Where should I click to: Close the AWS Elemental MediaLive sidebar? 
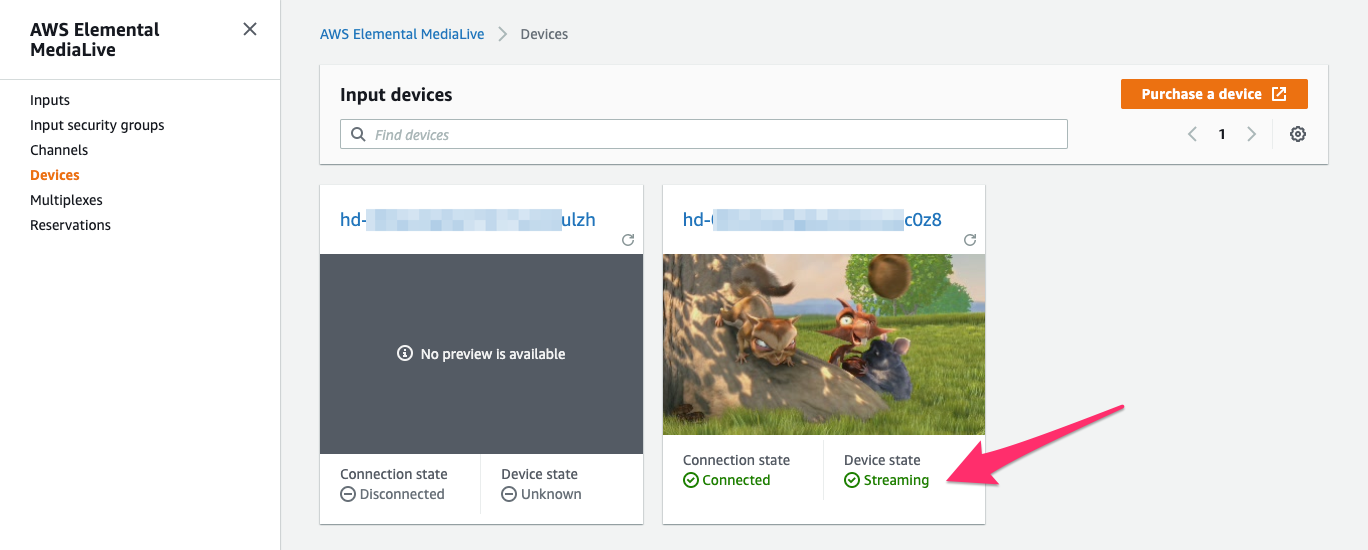coord(250,29)
